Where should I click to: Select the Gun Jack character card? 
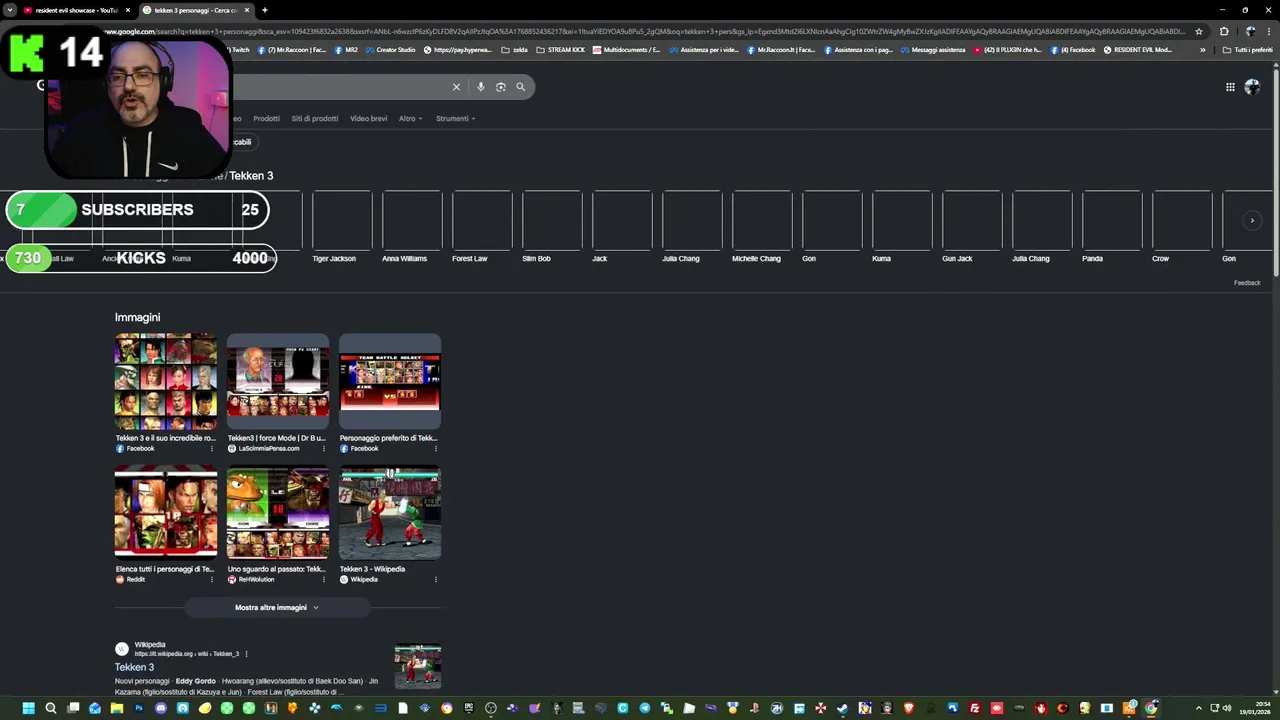972,227
